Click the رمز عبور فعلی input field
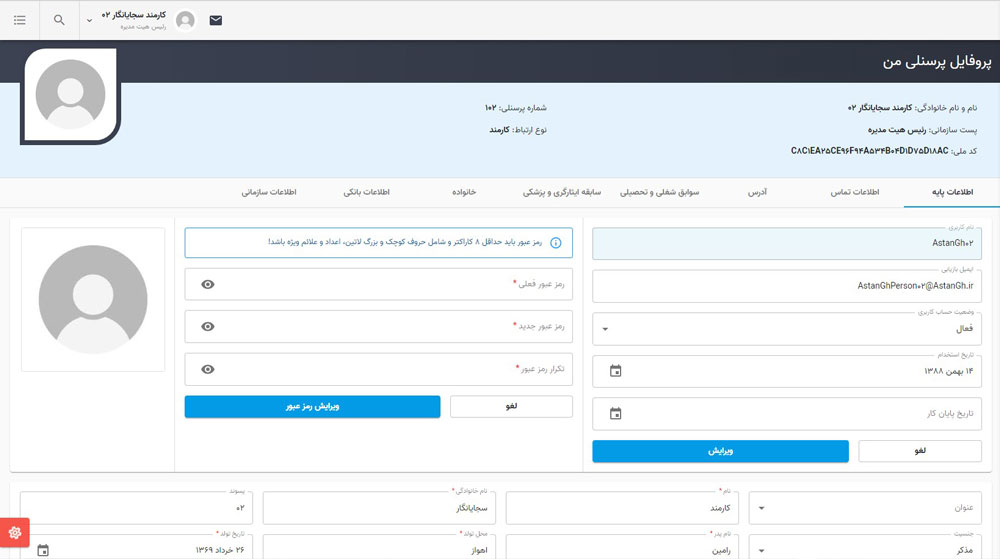This screenshot has height=559, width=1000. 379,284
